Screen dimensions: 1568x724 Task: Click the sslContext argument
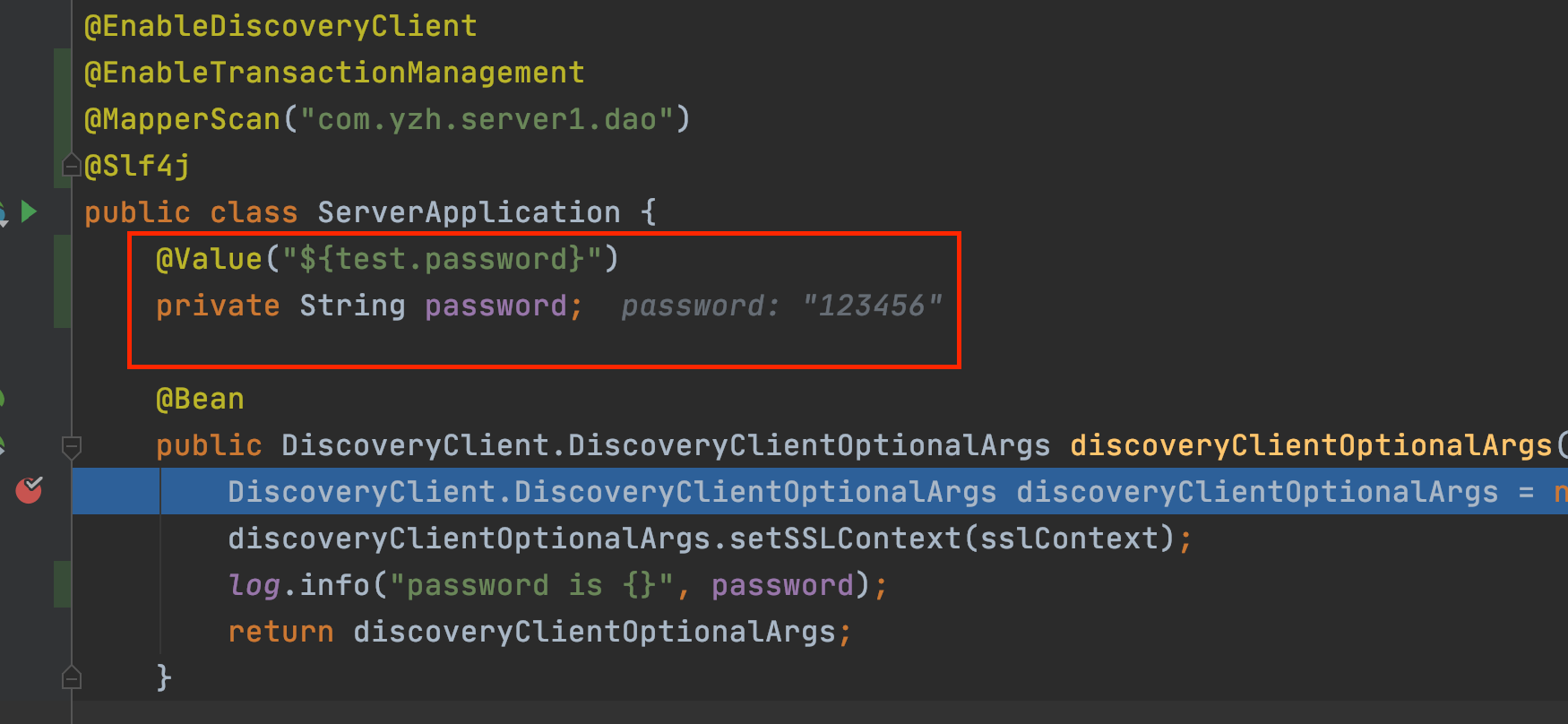(1069, 539)
